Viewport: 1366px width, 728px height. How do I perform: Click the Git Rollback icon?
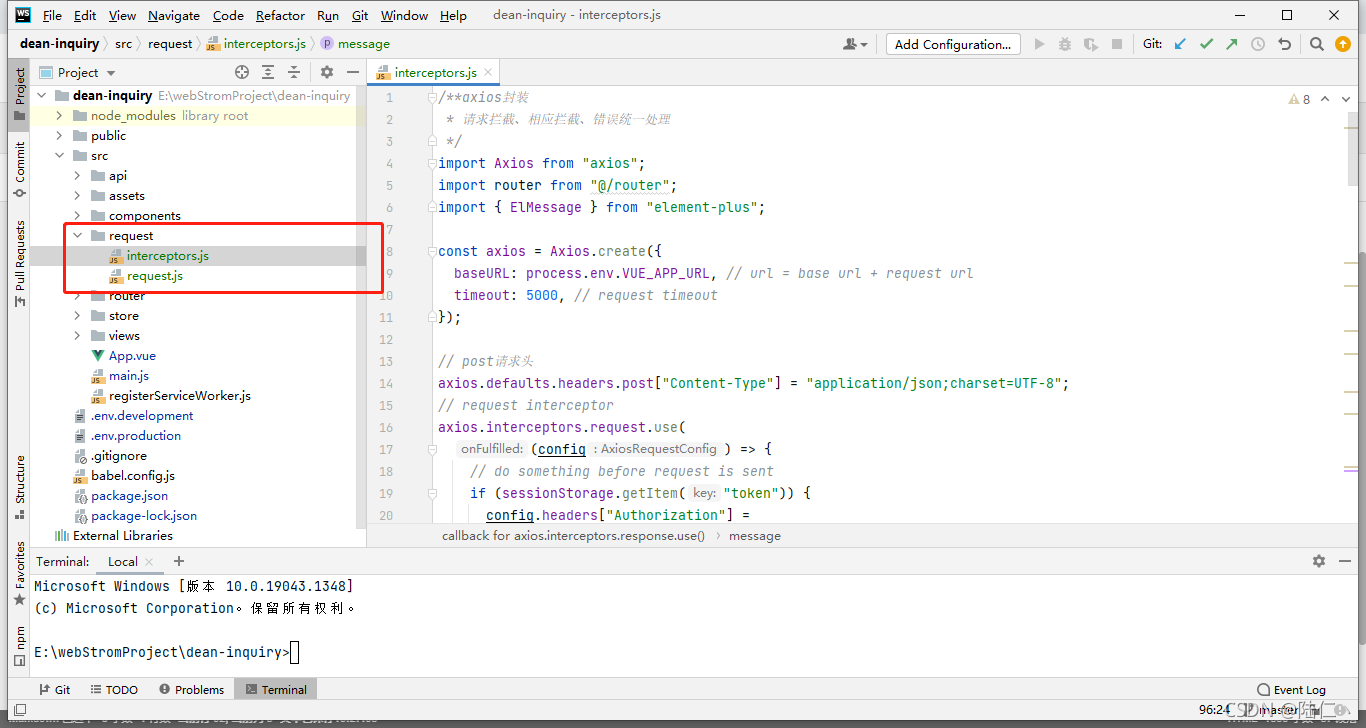[x=1285, y=44]
